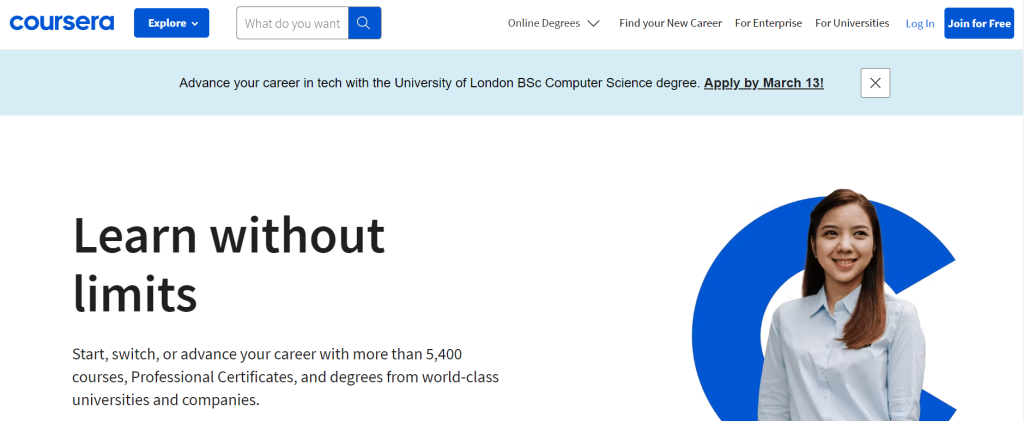Click the blue C-shaped hero graphic
Screen dimensions: 1024x421
[x=720, y=320]
